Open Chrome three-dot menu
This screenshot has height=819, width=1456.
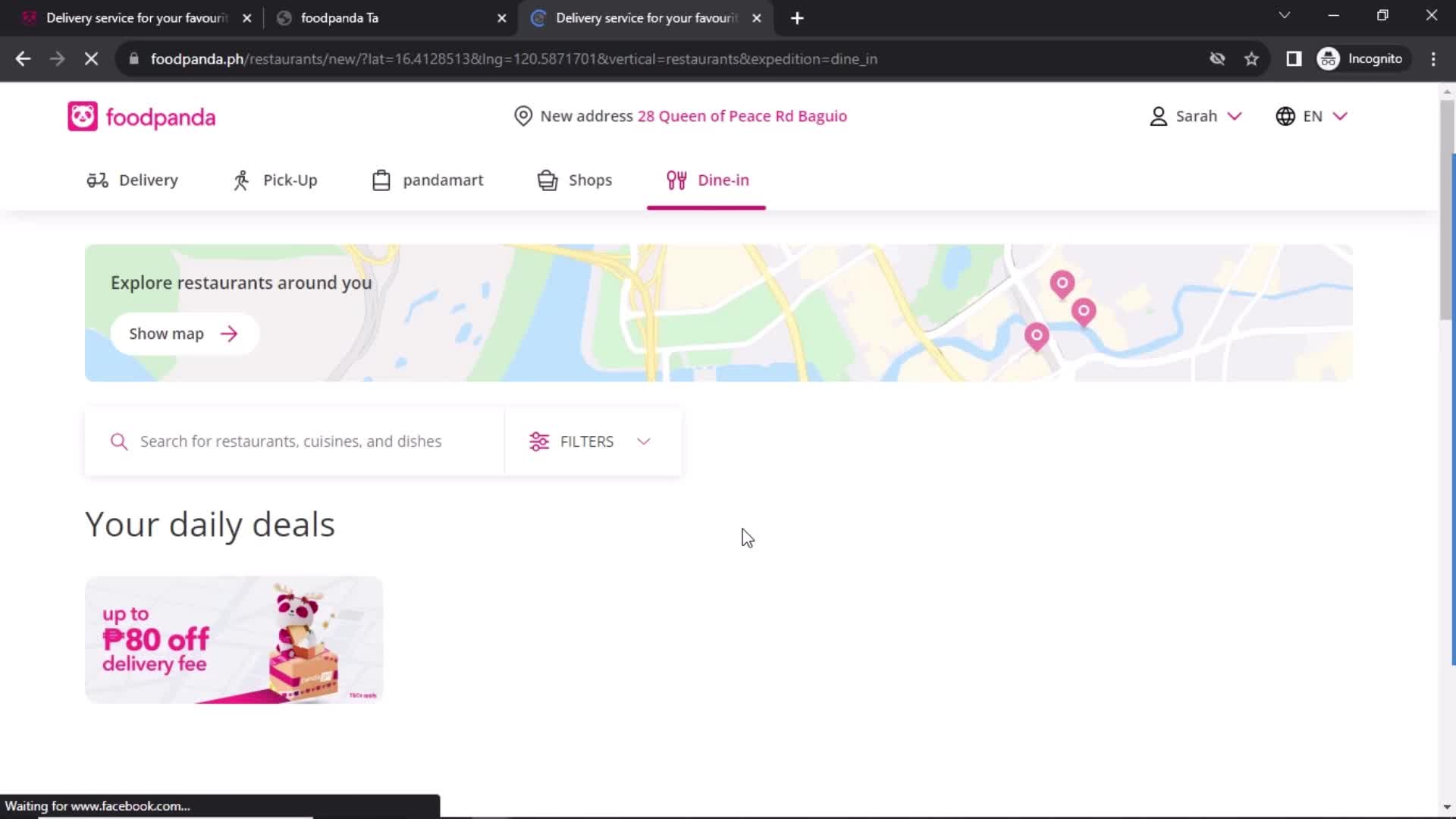click(1432, 59)
